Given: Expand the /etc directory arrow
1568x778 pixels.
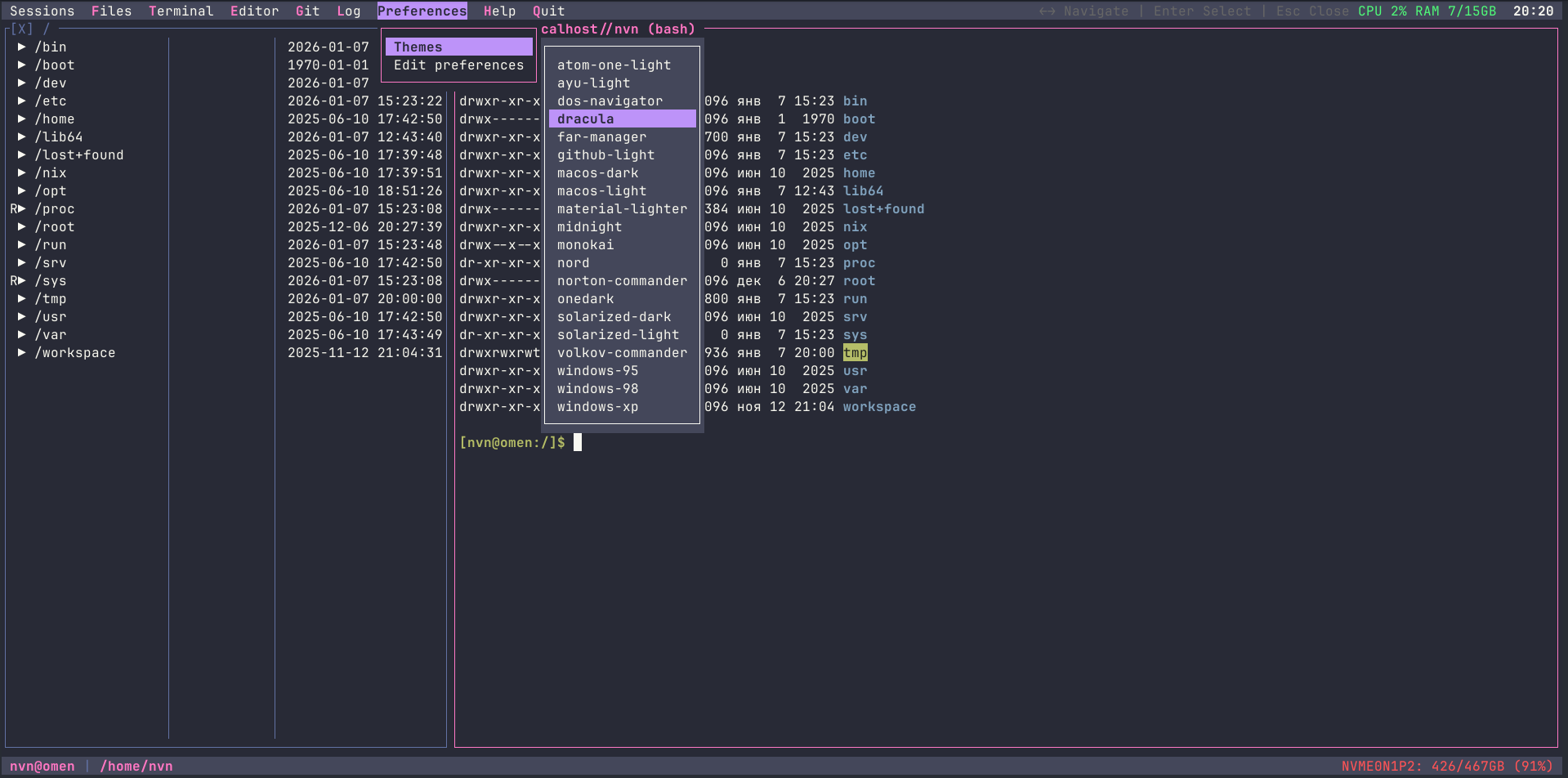Looking at the screenshot, I should pyautogui.click(x=22, y=101).
